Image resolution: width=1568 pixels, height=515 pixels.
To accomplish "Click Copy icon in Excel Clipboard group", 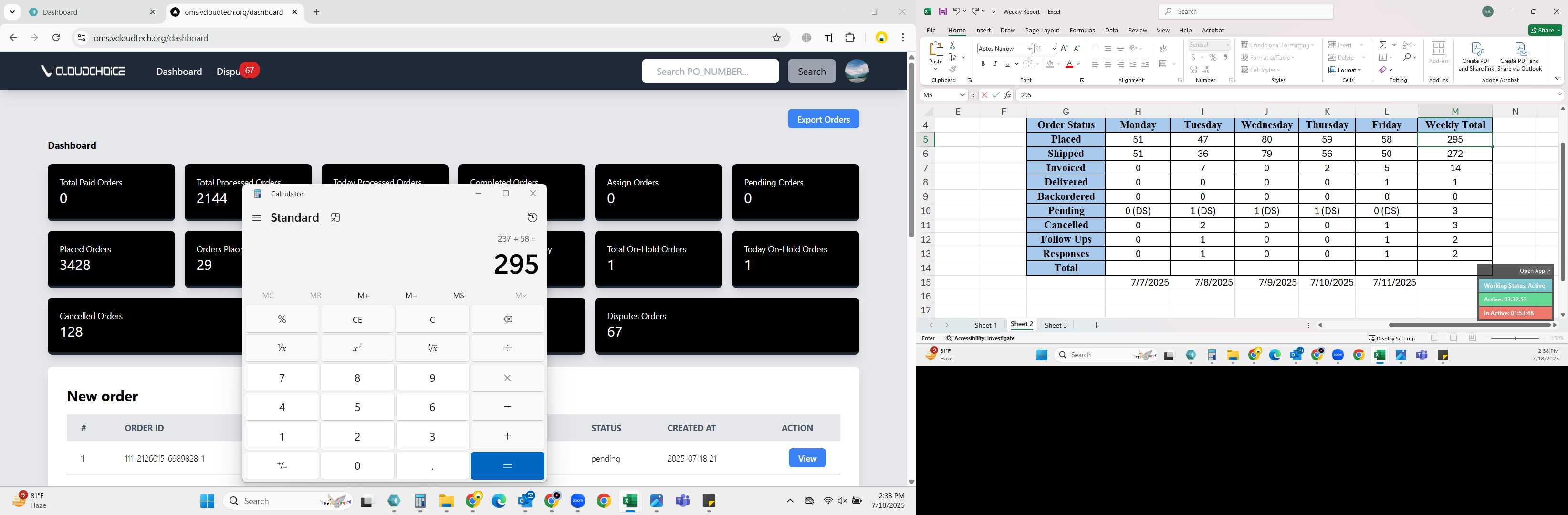I will [953, 57].
